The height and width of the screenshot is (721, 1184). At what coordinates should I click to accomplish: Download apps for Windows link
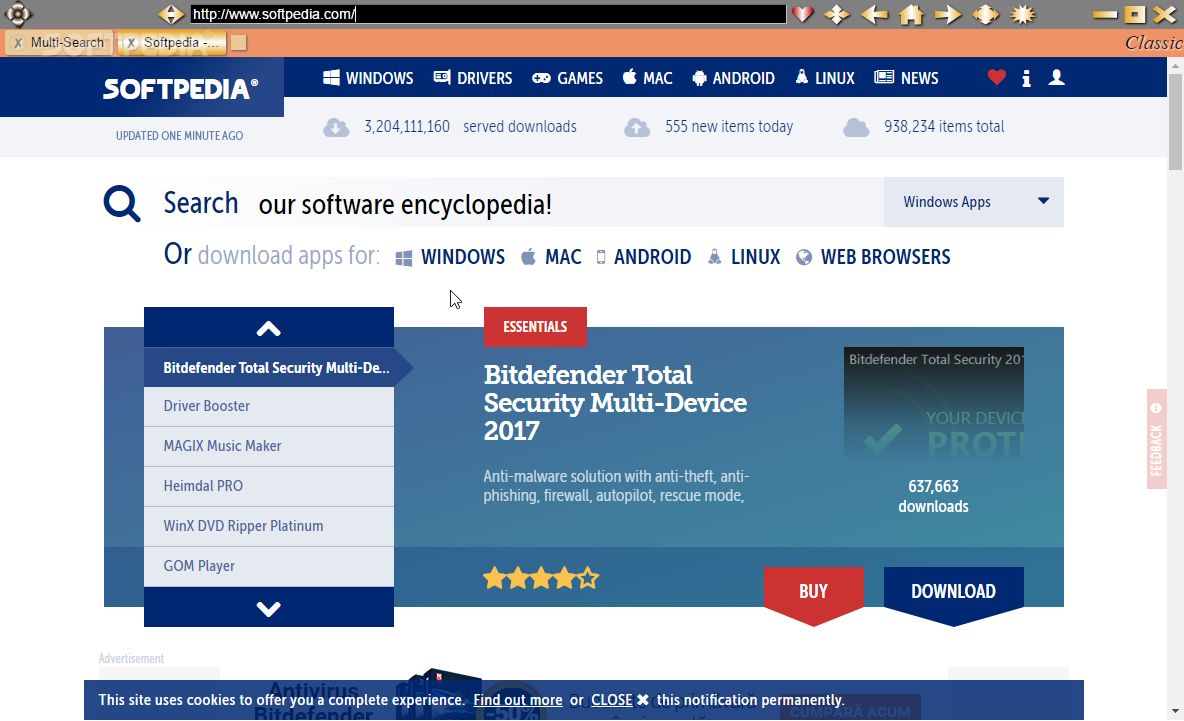pos(450,257)
